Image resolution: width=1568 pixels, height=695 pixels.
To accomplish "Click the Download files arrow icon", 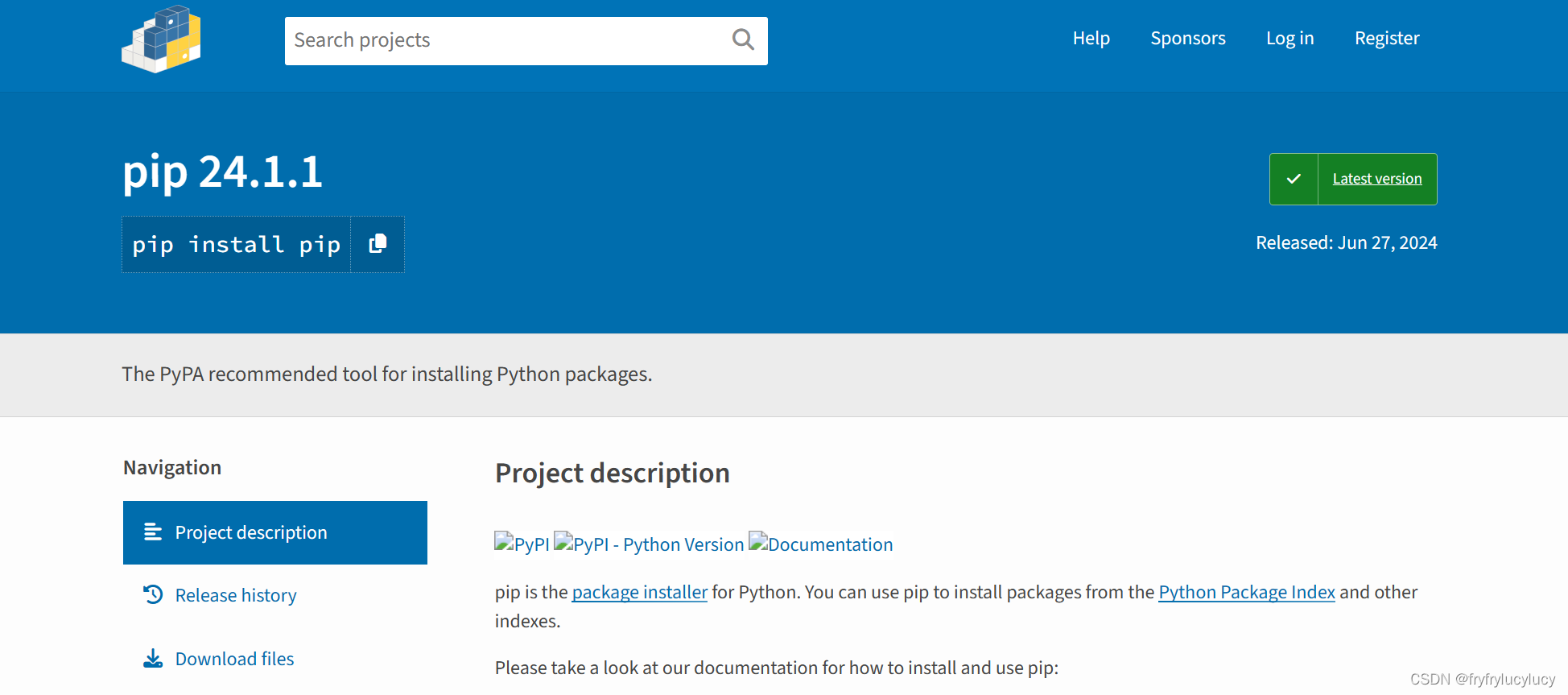I will click(153, 659).
